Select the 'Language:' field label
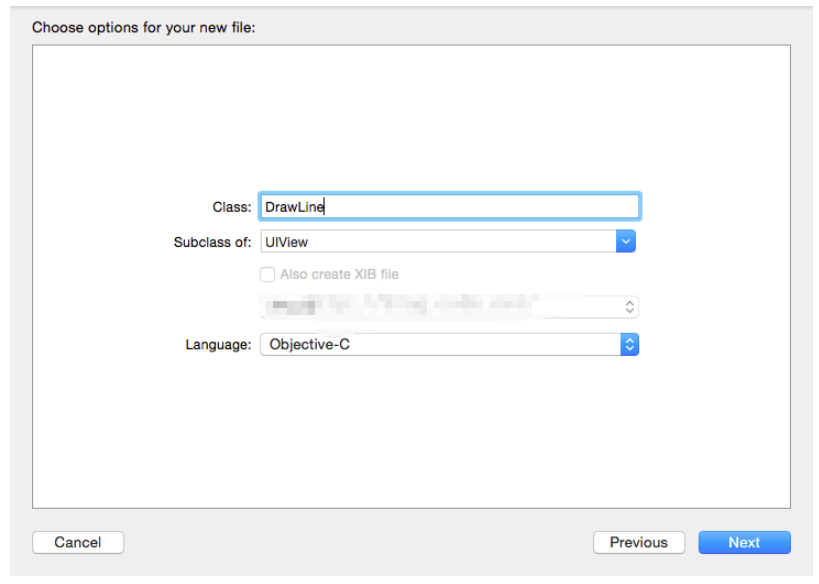Image resolution: width=819 pixels, height=584 pixels. click(x=218, y=344)
